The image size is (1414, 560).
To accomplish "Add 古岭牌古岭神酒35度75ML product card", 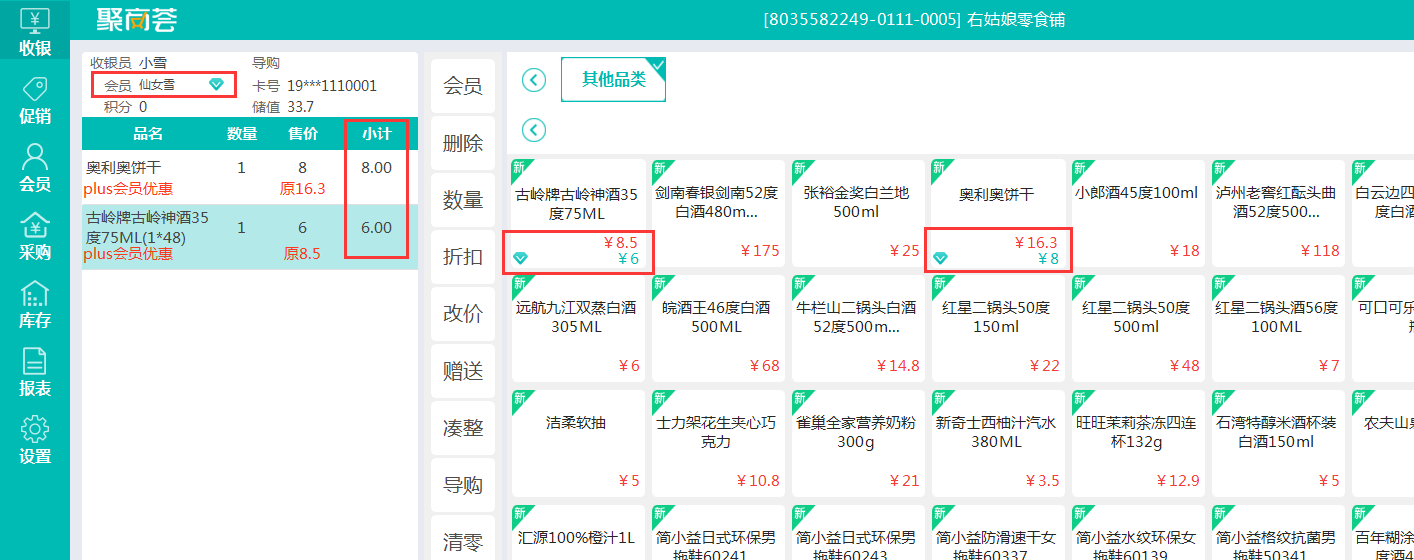I will (576, 214).
